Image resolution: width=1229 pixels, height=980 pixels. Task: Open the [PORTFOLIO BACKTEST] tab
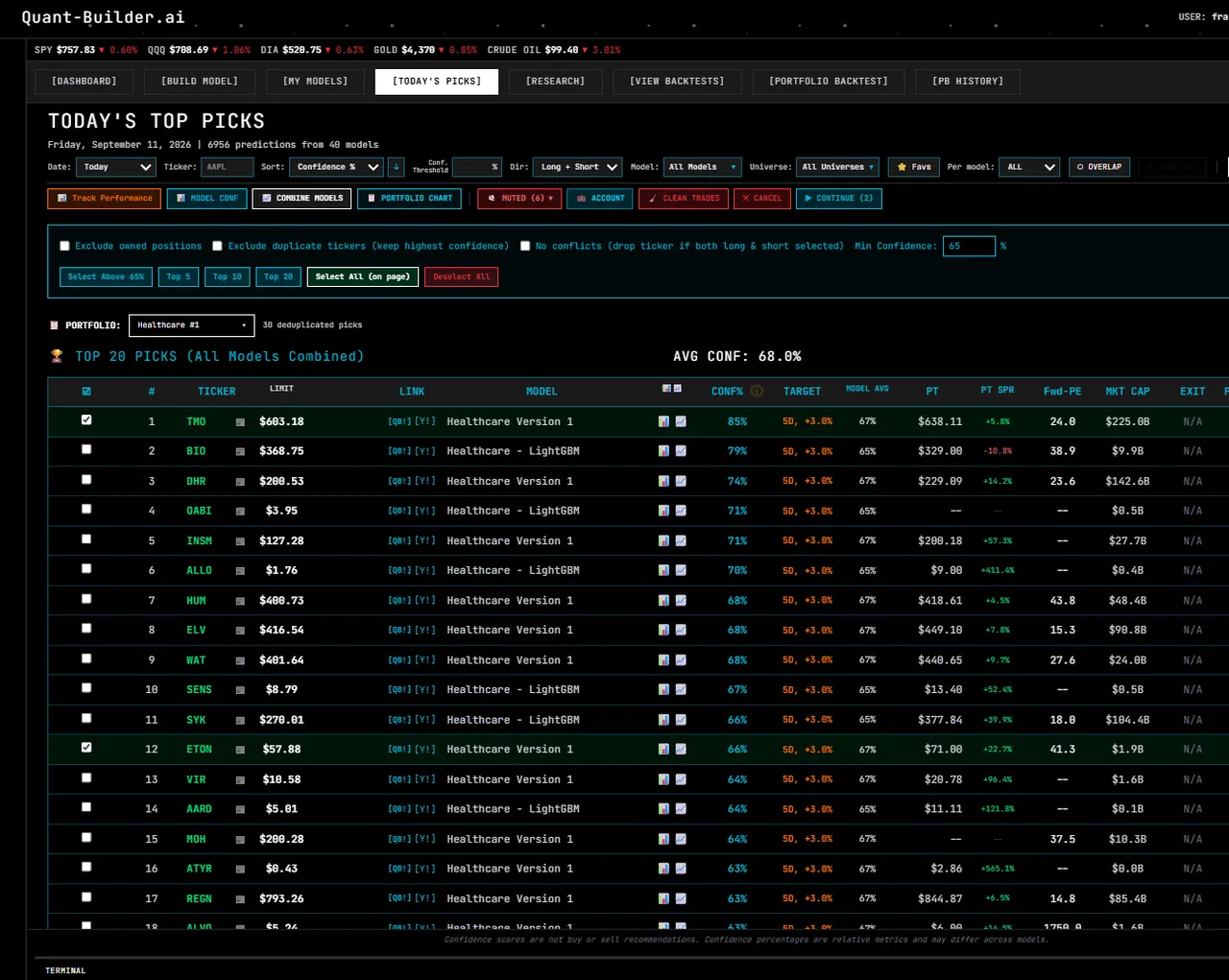[829, 82]
